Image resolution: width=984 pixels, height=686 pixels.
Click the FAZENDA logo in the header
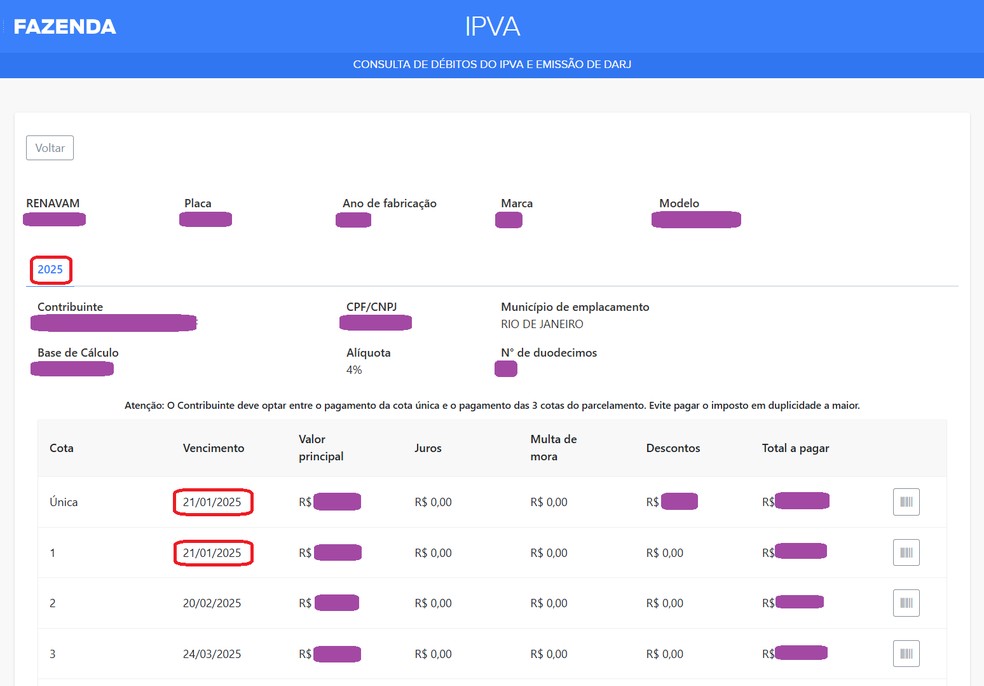click(x=65, y=27)
